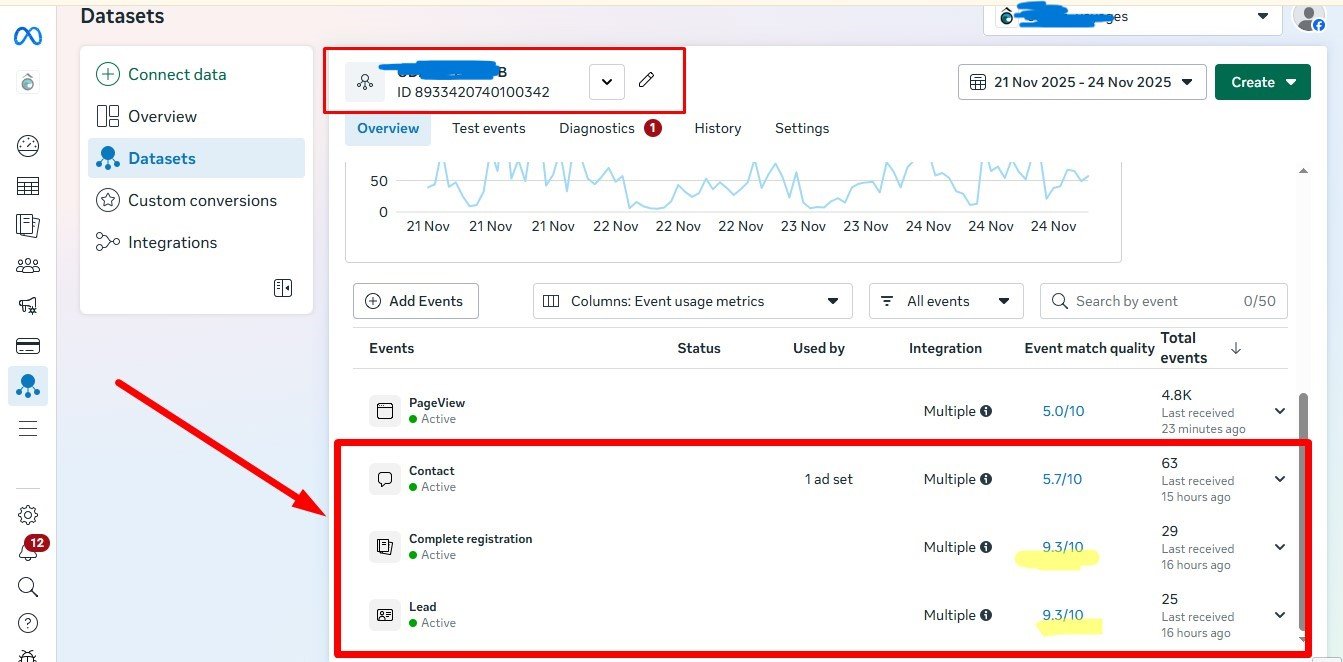This screenshot has width=1343, height=662.
Task: Open the billing card icon
Action: (x=28, y=346)
